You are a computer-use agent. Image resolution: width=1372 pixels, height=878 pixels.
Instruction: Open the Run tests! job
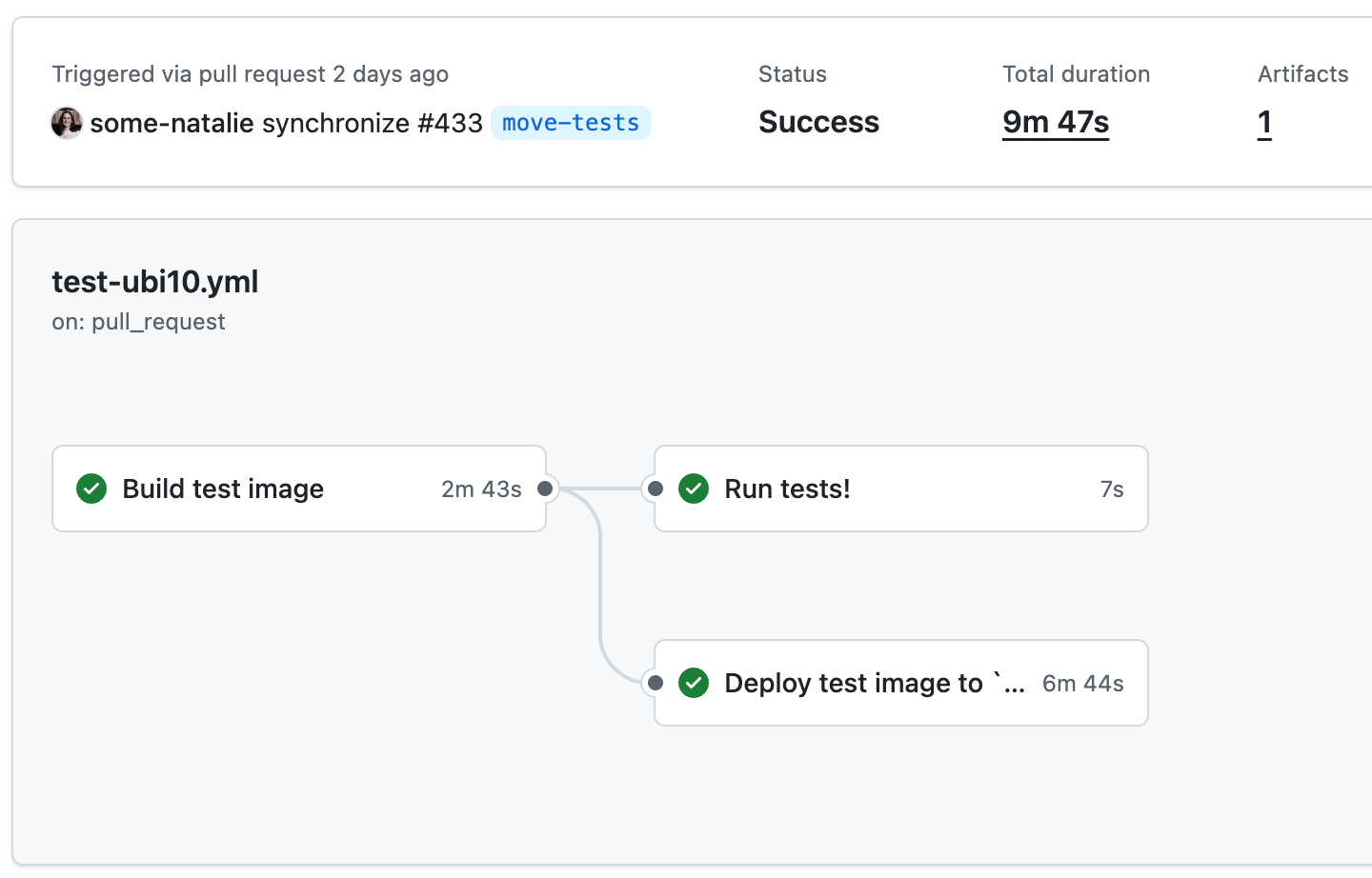click(787, 489)
